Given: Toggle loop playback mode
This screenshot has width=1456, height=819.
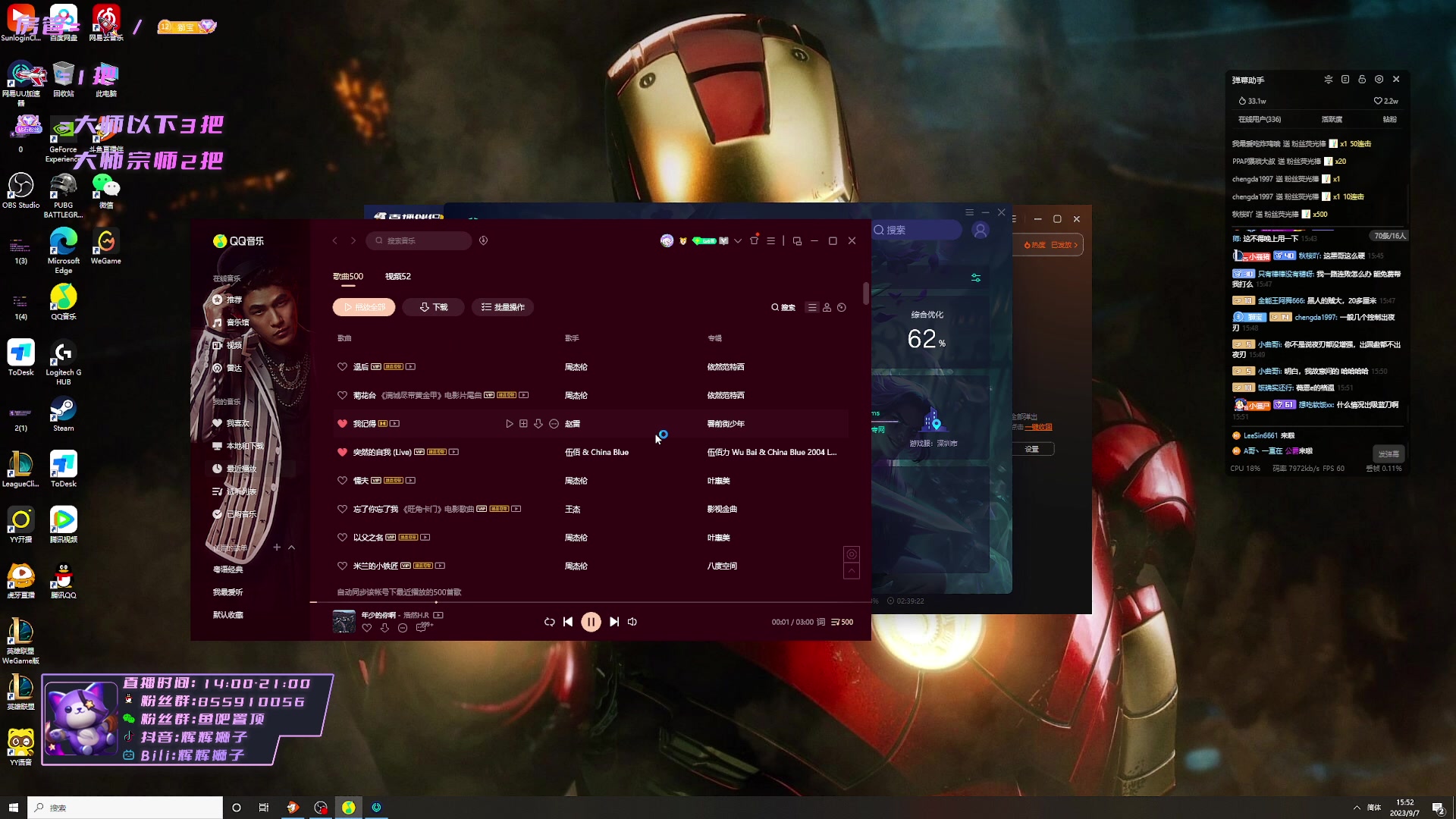Looking at the screenshot, I should click(549, 622).
